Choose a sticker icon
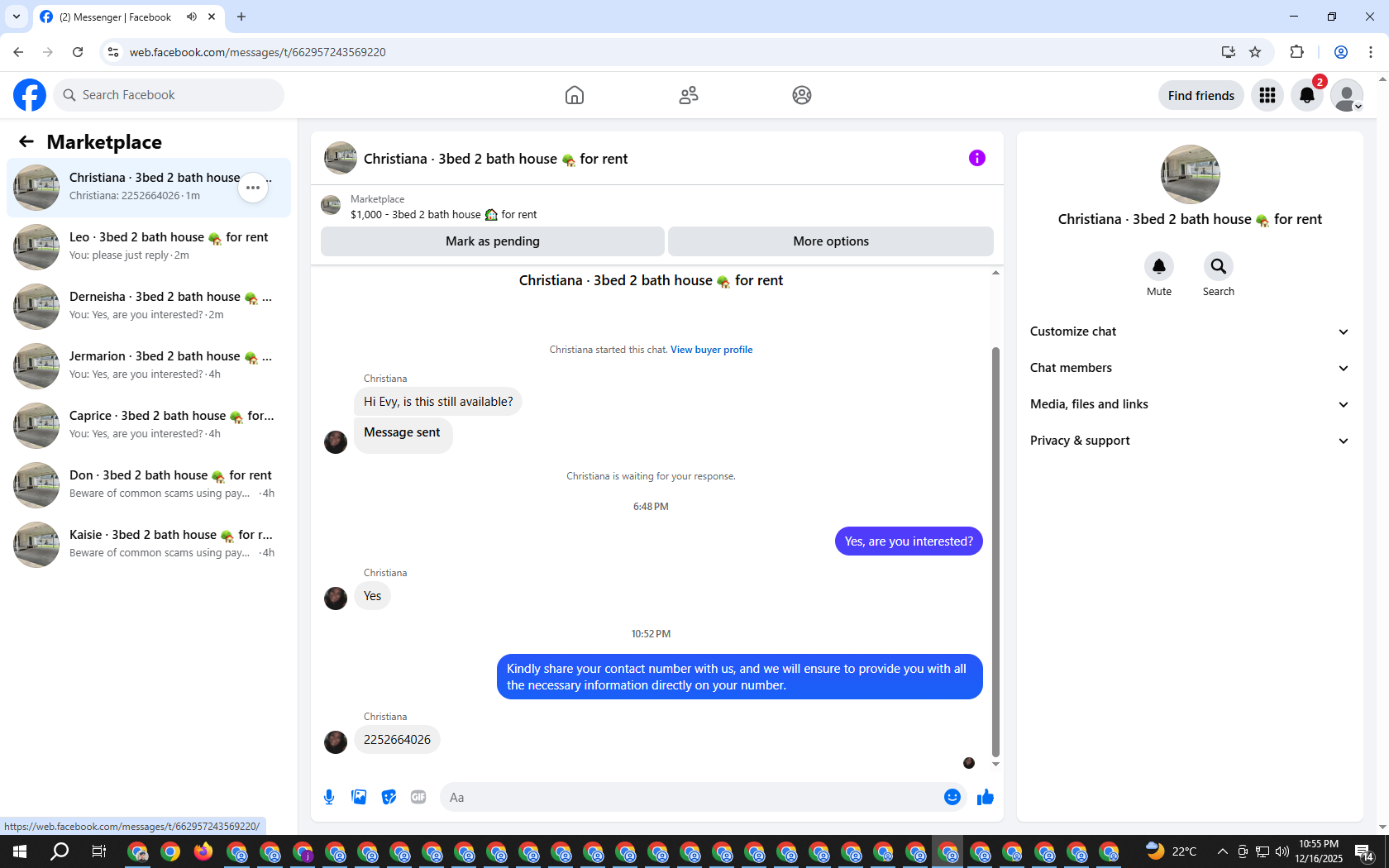This screenshot has height=868, width=1389. (389, 797)
